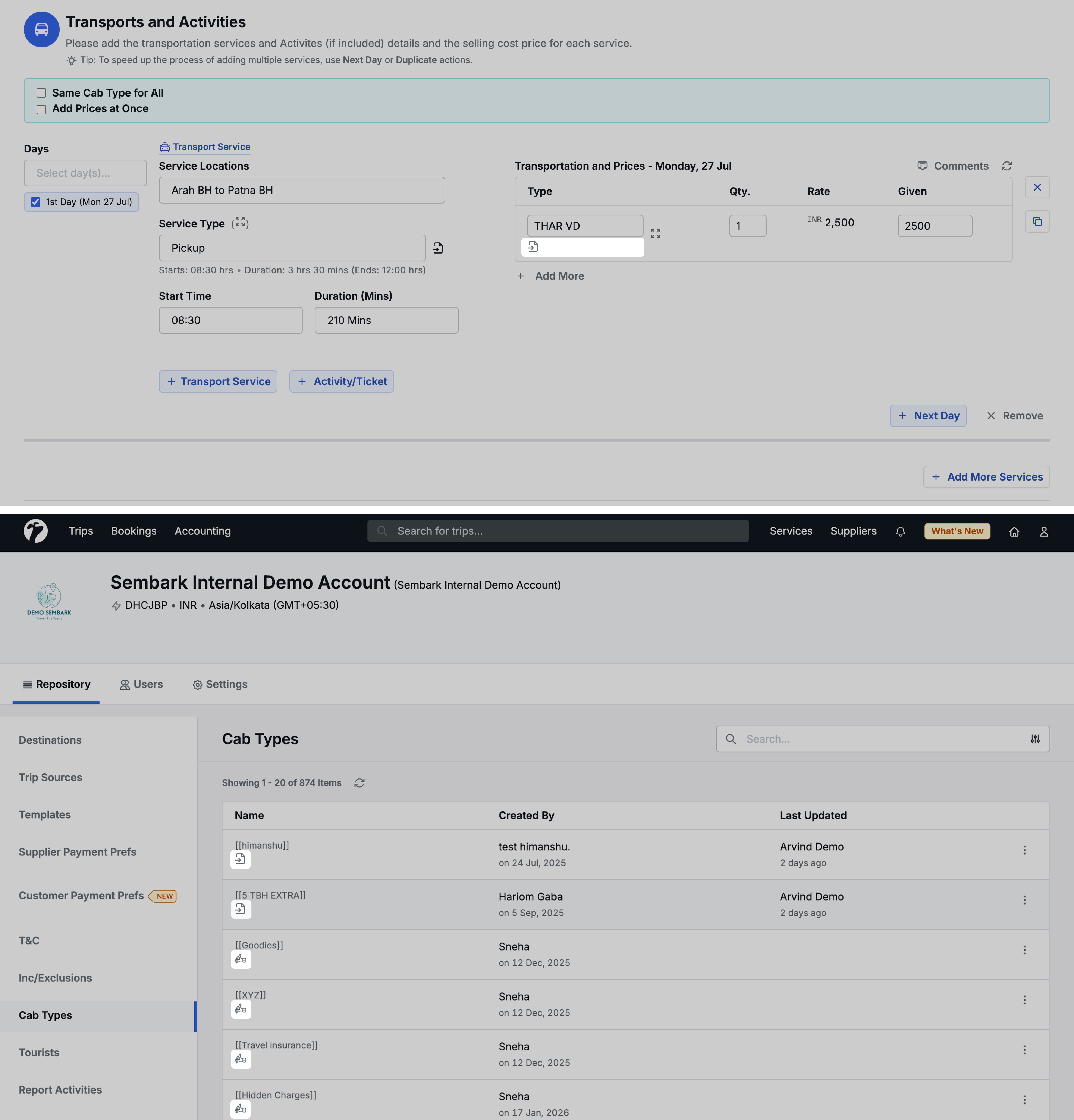Viewport: 1074px width, 1120px height.
Task: Enable Add Prices at Once
Action: coord(41,109)
